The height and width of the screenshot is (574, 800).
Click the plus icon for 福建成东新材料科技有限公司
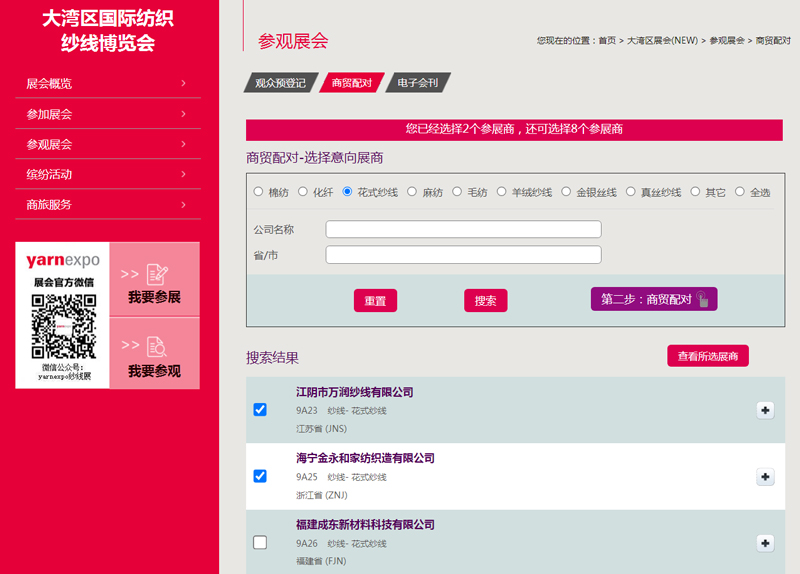pos(766,543)
